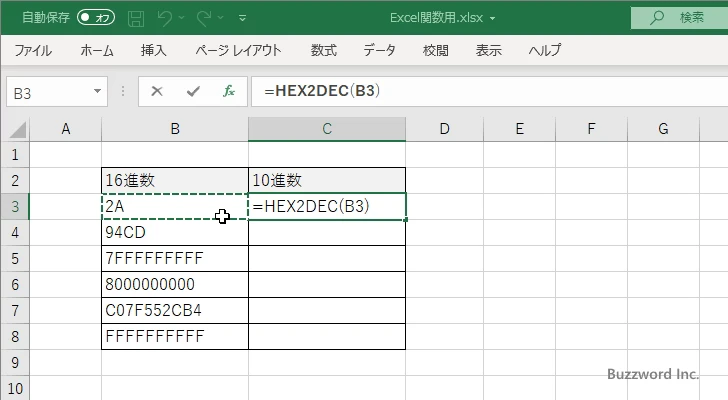Select row 8 header
This screenshot has width=728, height=400.
[x=15, y=336]
